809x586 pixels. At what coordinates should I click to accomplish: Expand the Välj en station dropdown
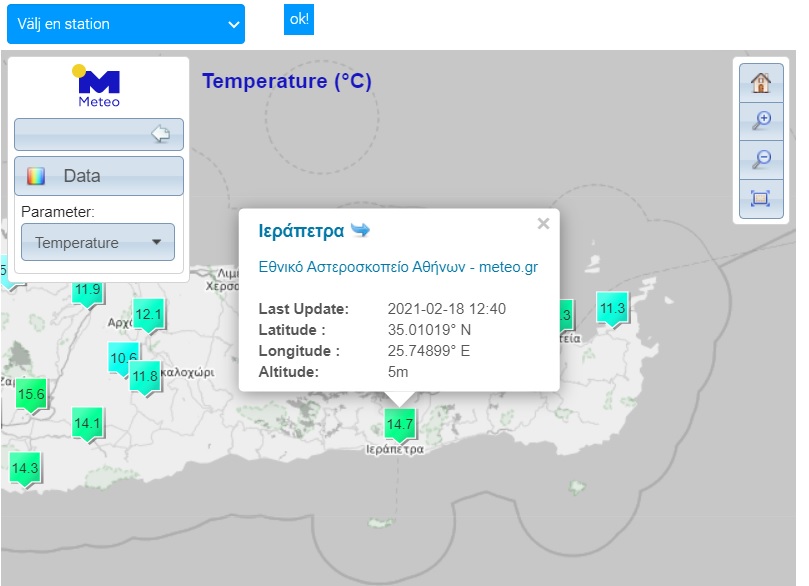pyautogui.click(x=126, y=24)
